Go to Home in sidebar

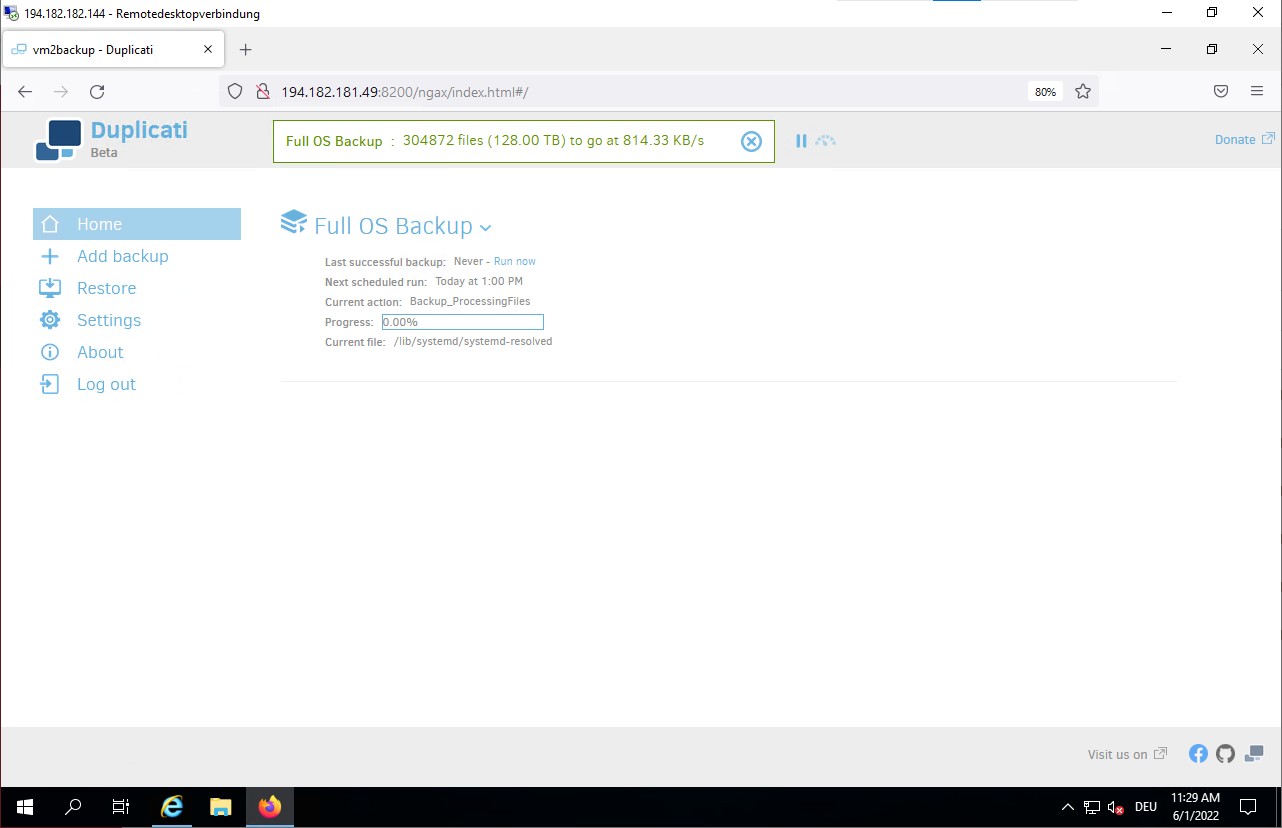point(99,224)
